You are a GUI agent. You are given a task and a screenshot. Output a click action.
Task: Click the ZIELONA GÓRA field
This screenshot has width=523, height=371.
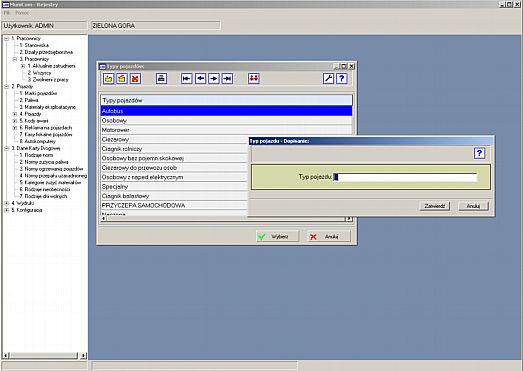156,26
